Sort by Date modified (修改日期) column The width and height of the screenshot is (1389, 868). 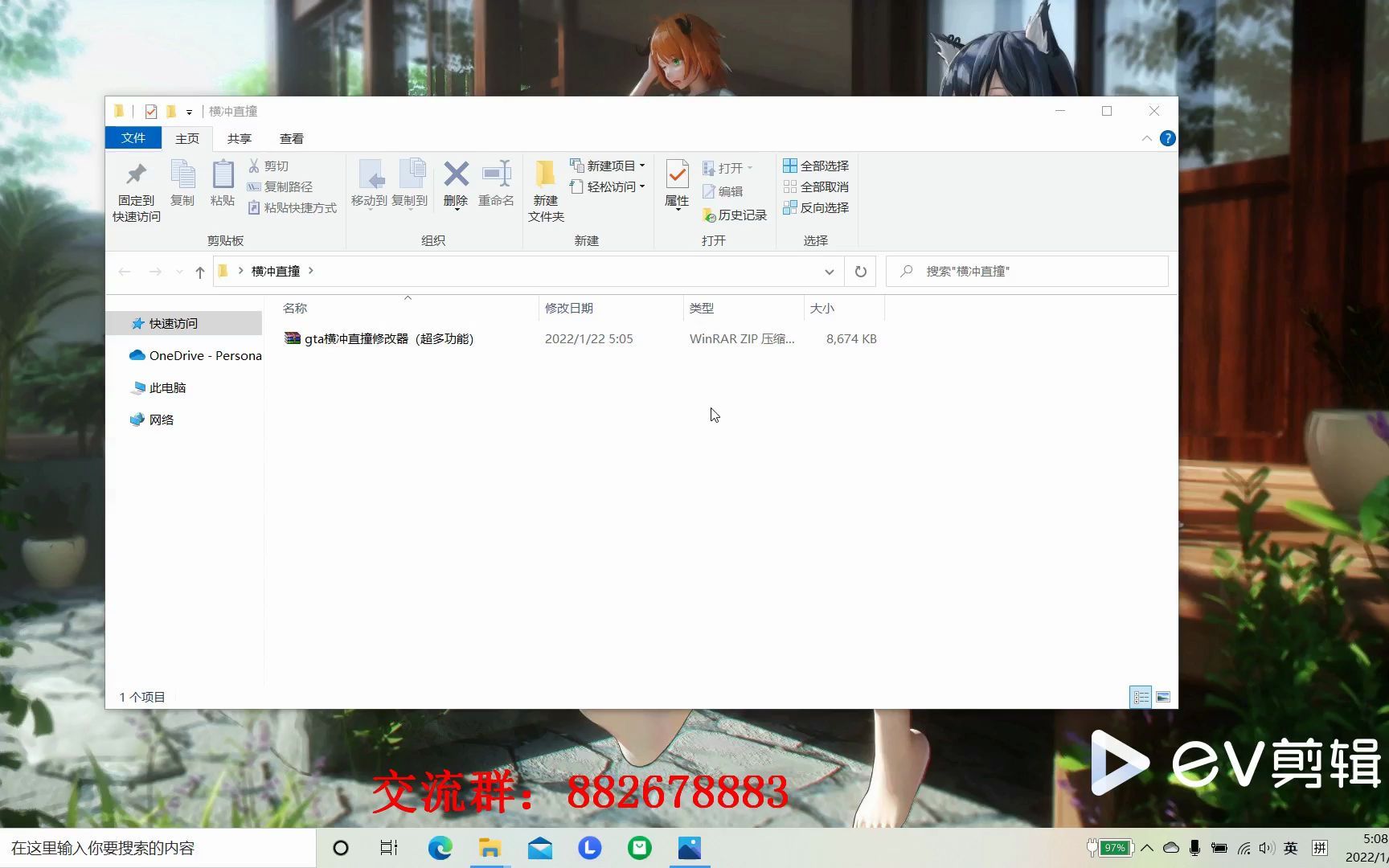tap(611, 308)
